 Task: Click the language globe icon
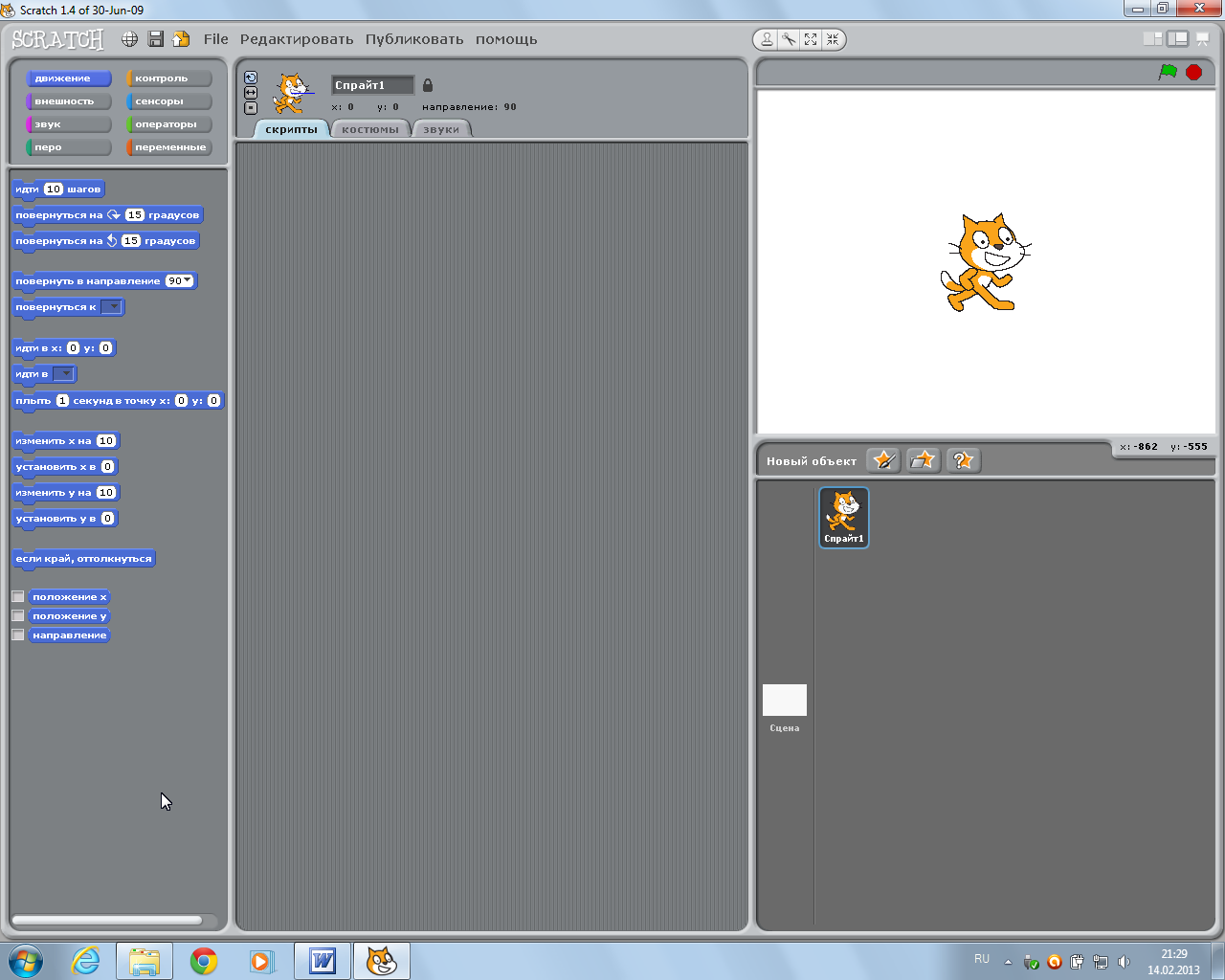click(129, 39)
